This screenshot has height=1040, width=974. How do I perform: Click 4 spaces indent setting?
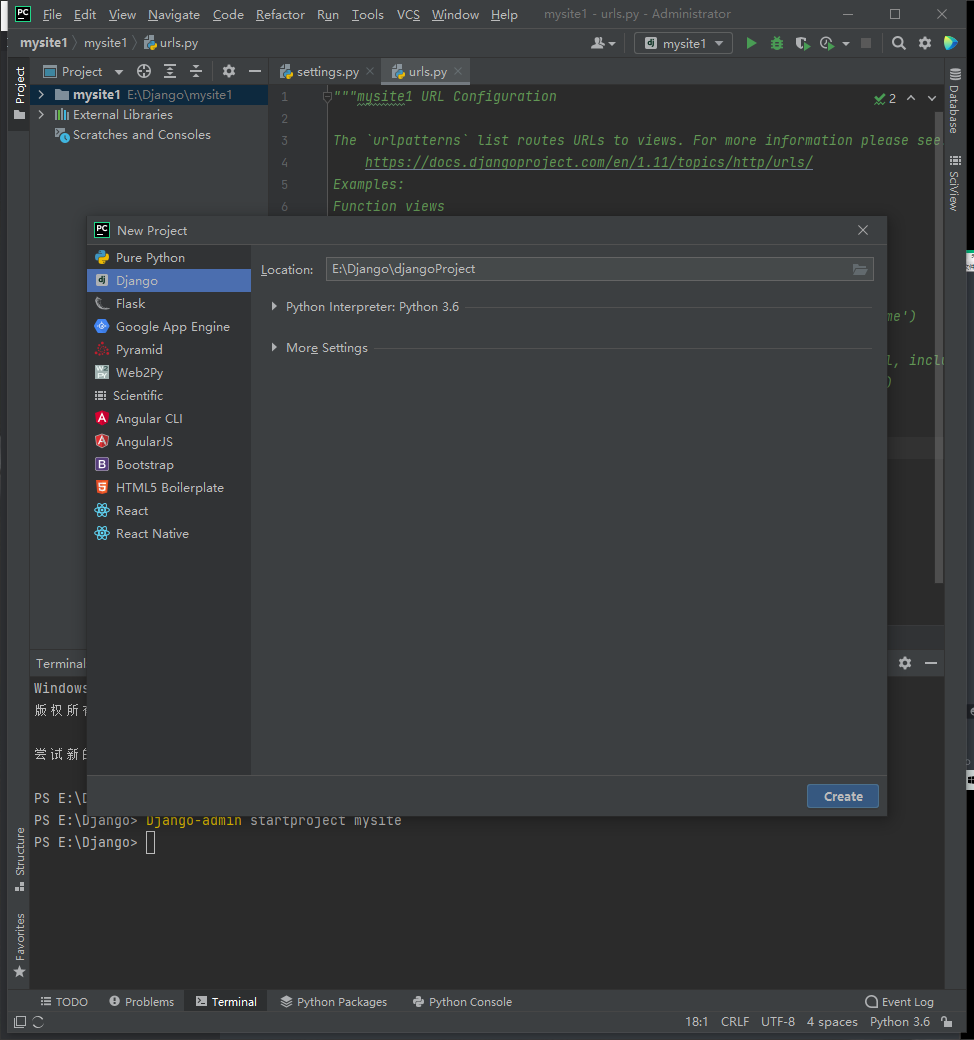(x=832, y=1022)
